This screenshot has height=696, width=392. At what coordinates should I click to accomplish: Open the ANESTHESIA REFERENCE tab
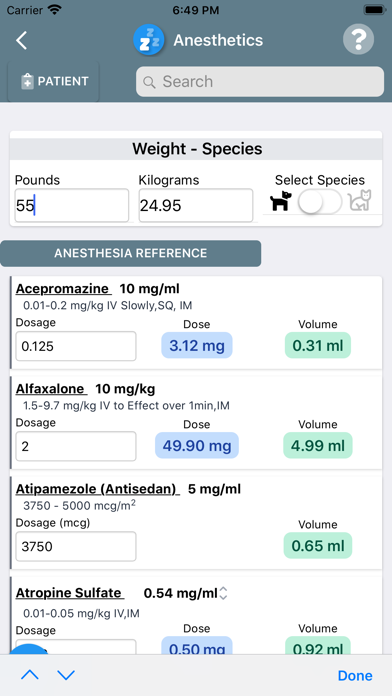131,253
